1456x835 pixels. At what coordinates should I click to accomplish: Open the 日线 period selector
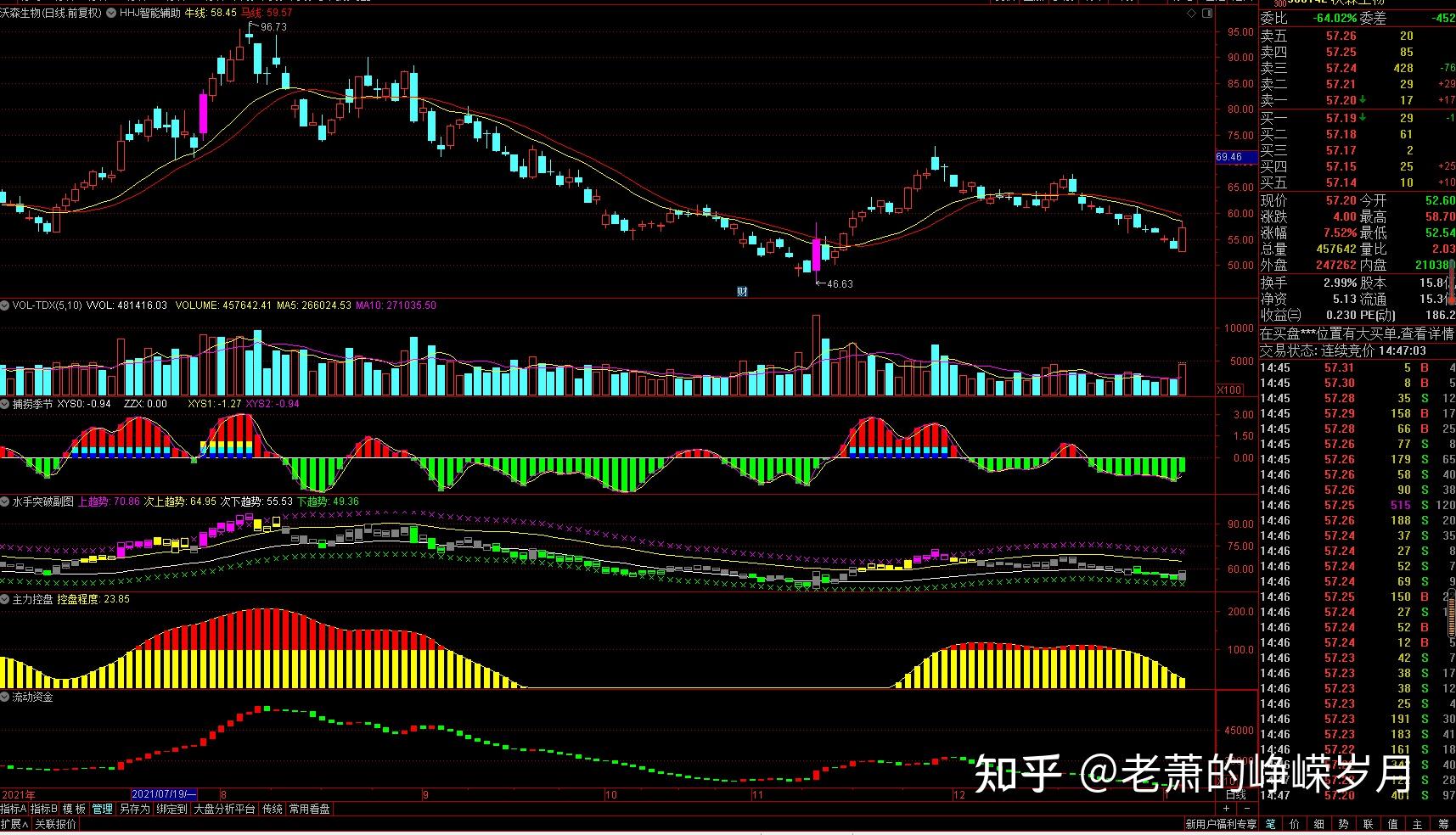pyautogui.click(x=1236, y=795)
